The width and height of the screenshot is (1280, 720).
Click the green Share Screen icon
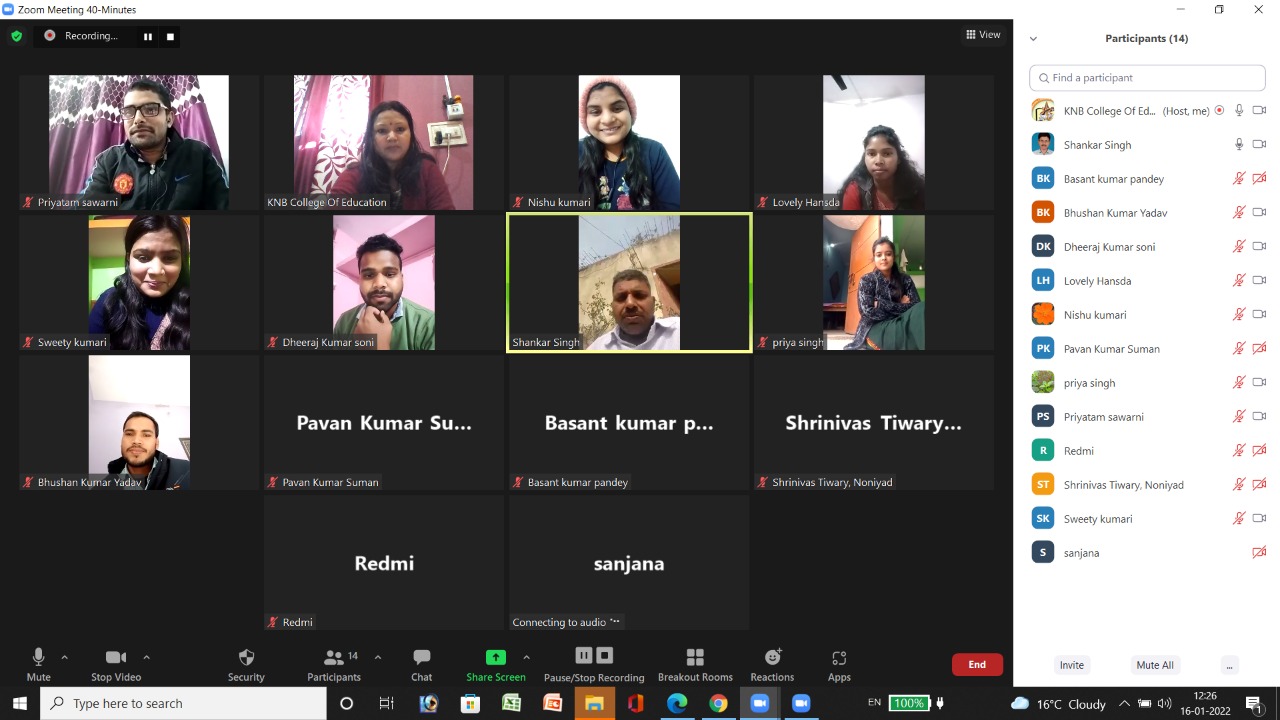coord(496,657)
